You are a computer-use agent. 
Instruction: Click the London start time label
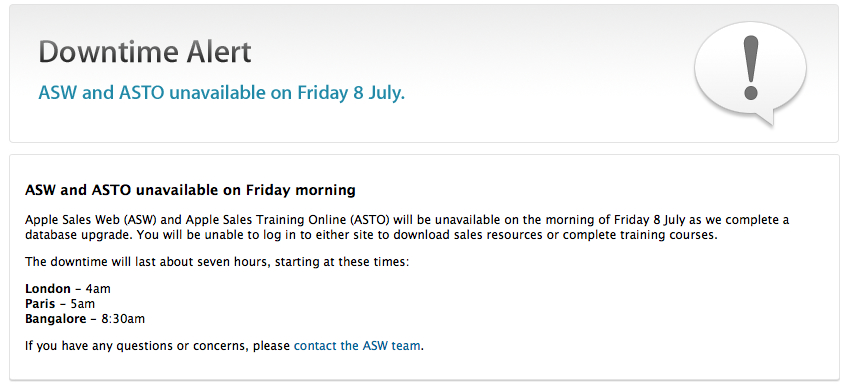tap(48, 289)
